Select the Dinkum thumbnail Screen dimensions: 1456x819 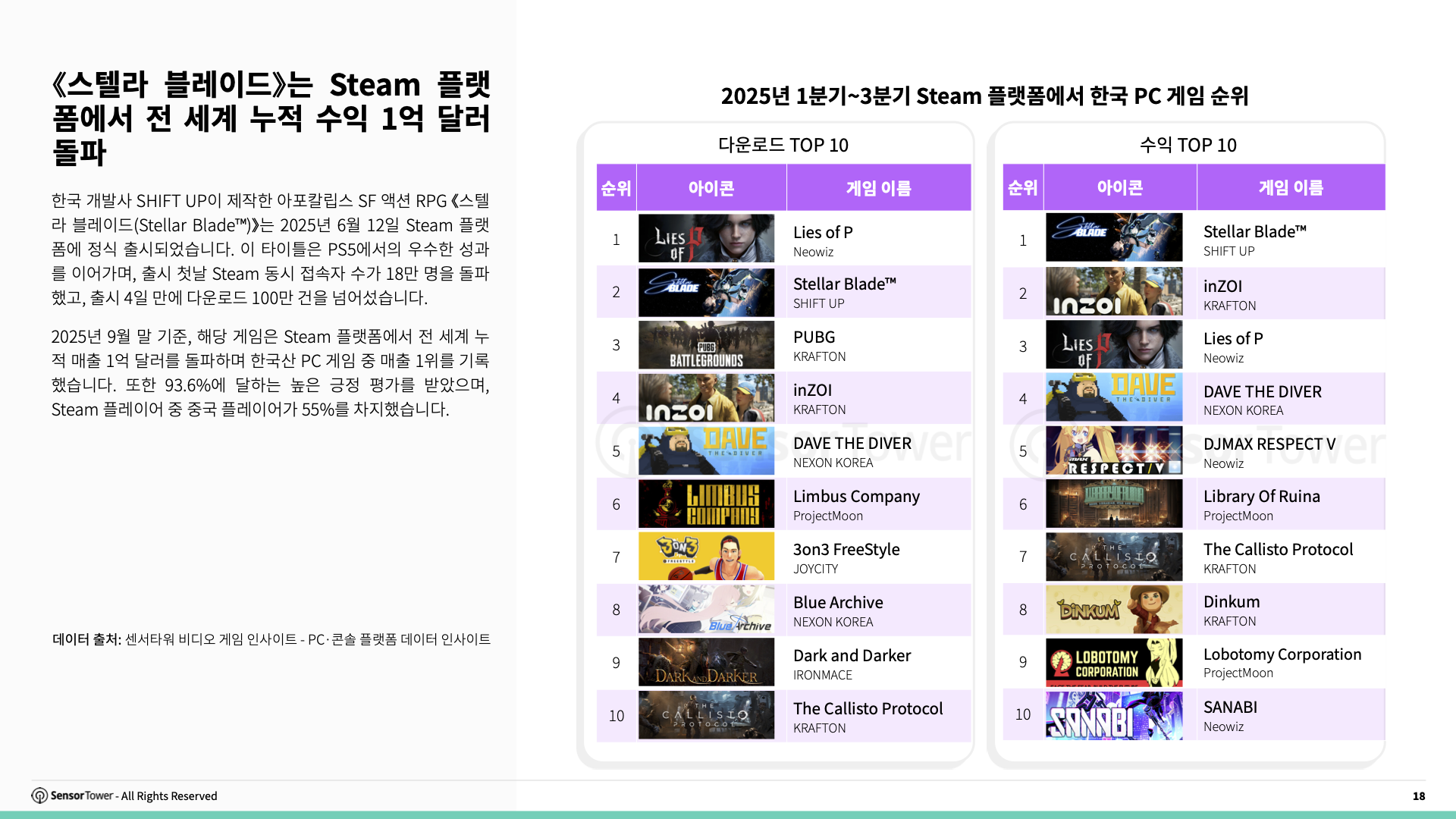click(1114, 609)
